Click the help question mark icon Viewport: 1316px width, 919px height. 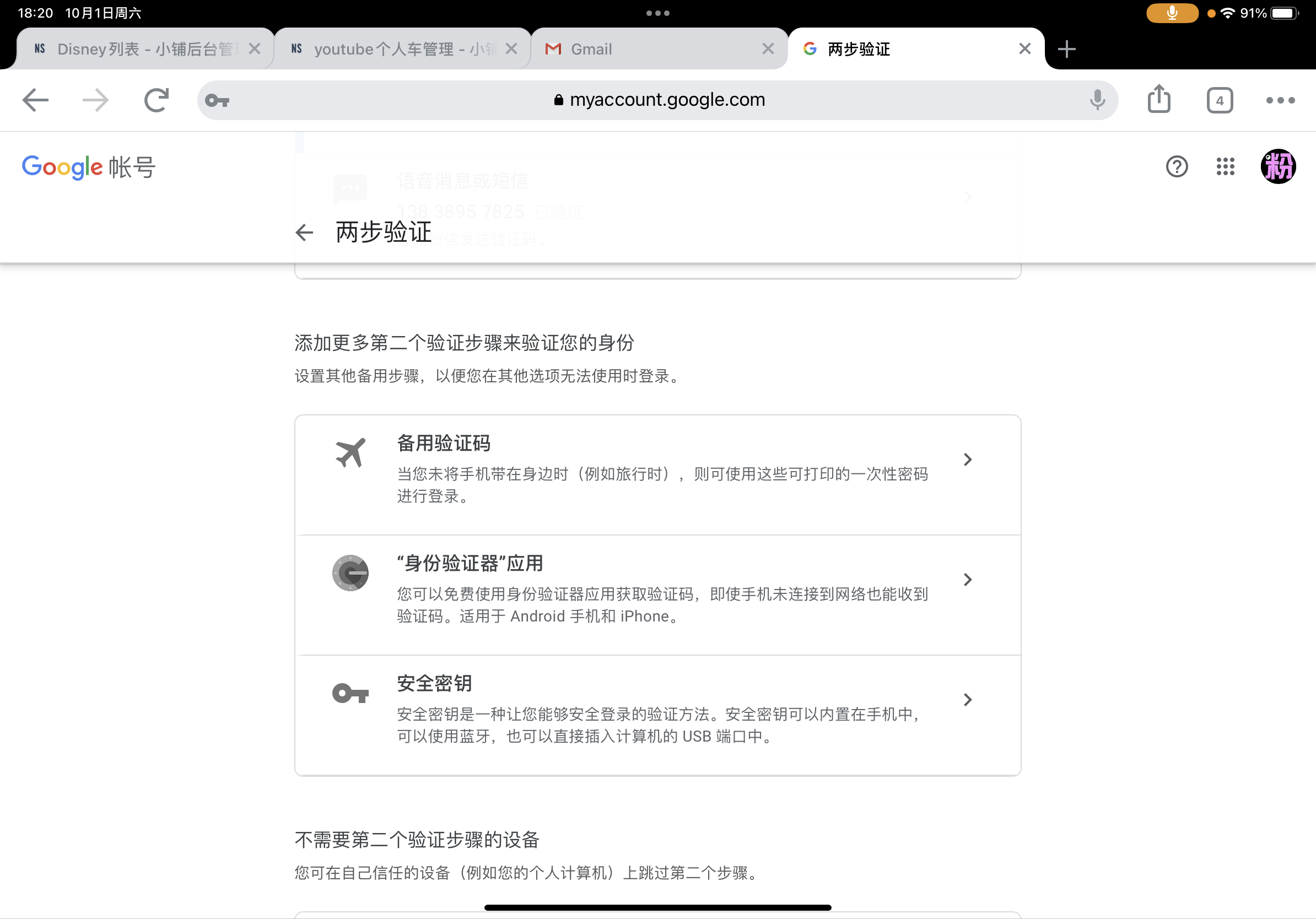(x=1177, y=167)
